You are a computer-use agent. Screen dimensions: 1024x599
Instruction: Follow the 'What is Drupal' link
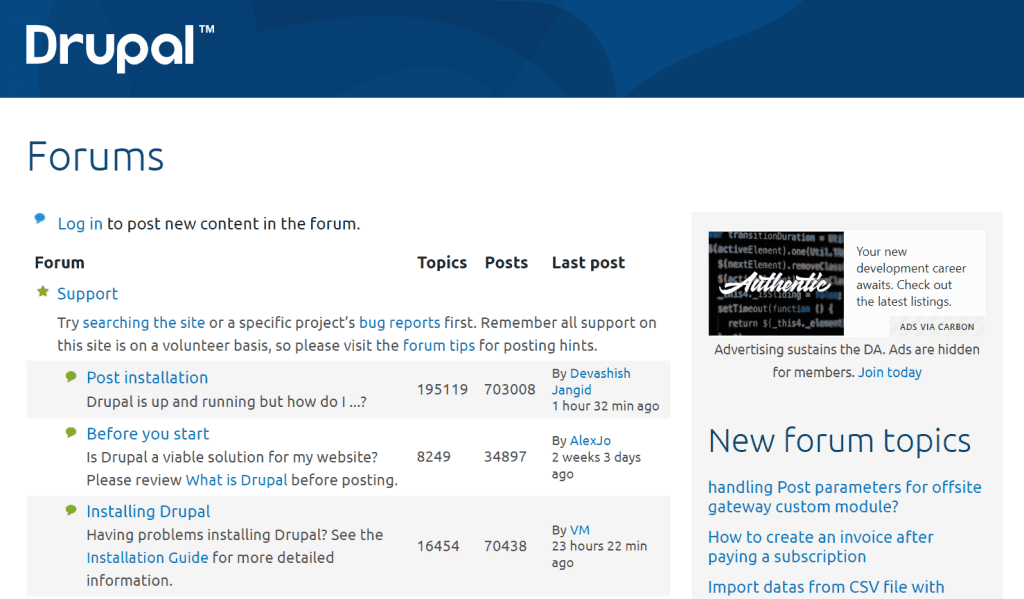coord(236,480)
